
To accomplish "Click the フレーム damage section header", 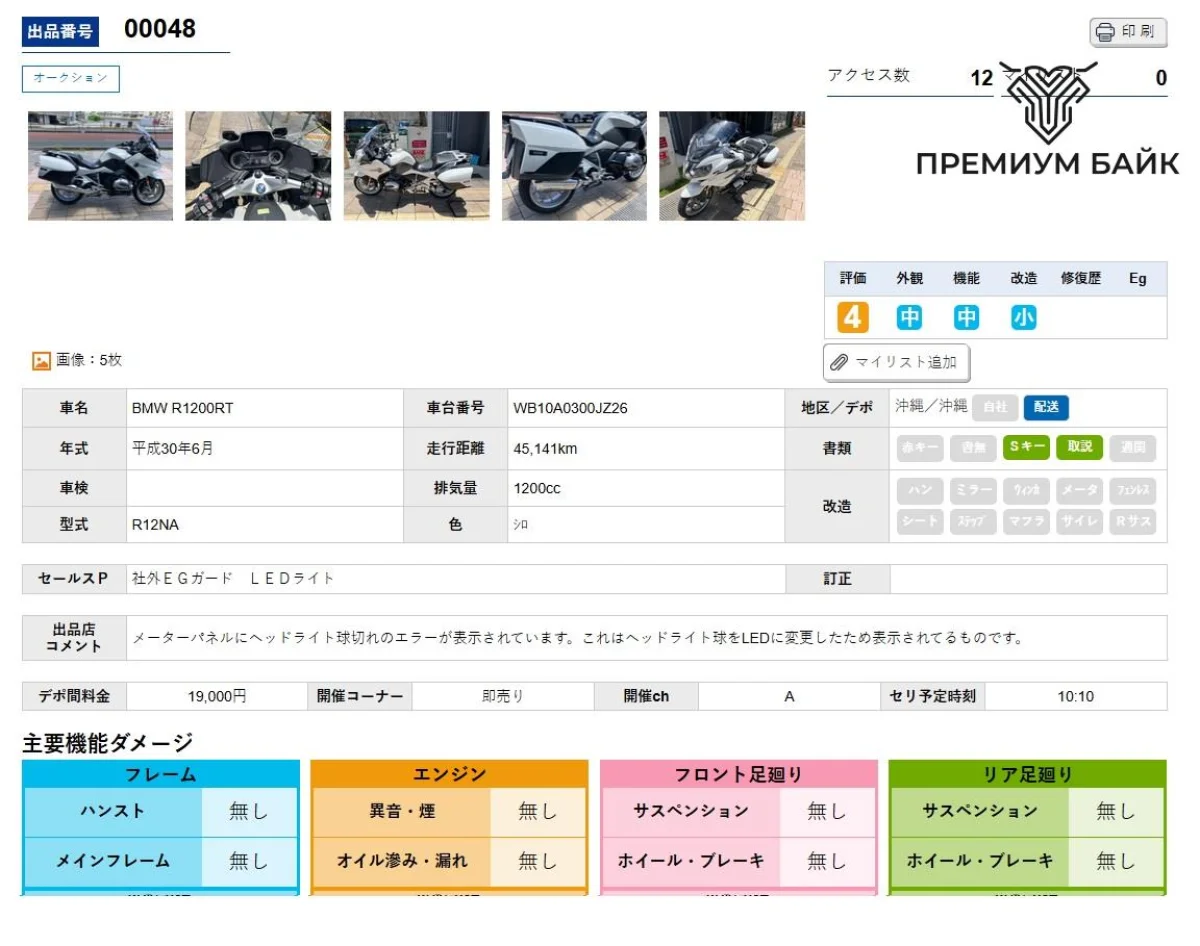I will click(x=160, y=774).
